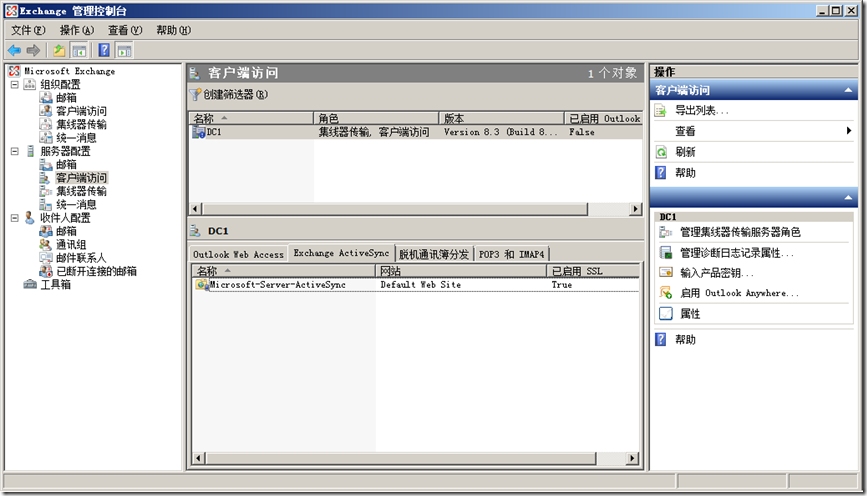Click the Up one level toolbar icon

59,51
